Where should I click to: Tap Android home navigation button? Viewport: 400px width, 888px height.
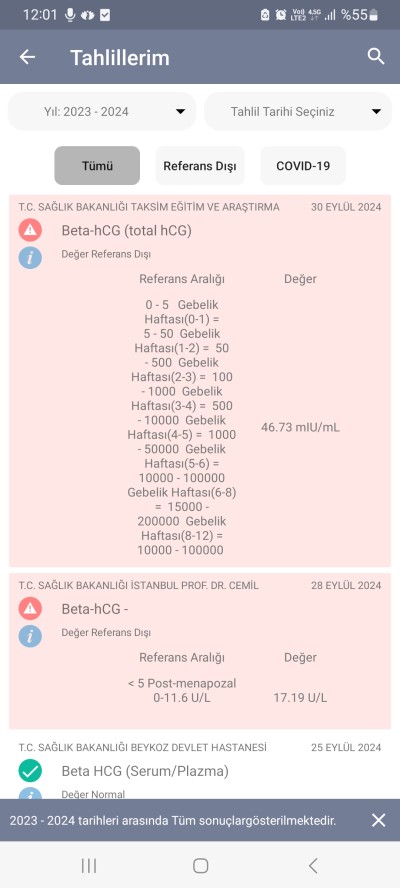click(x=201, y=865)
